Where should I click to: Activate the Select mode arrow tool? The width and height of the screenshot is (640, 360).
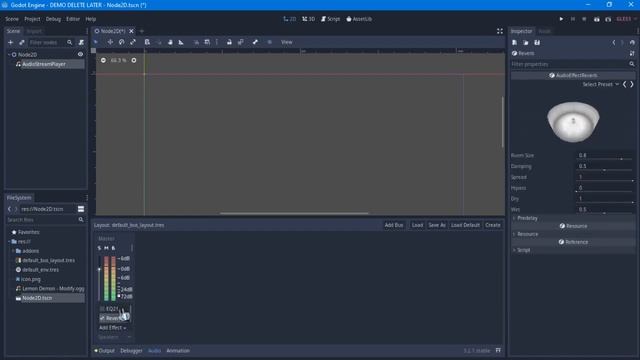tap(96, 42)
